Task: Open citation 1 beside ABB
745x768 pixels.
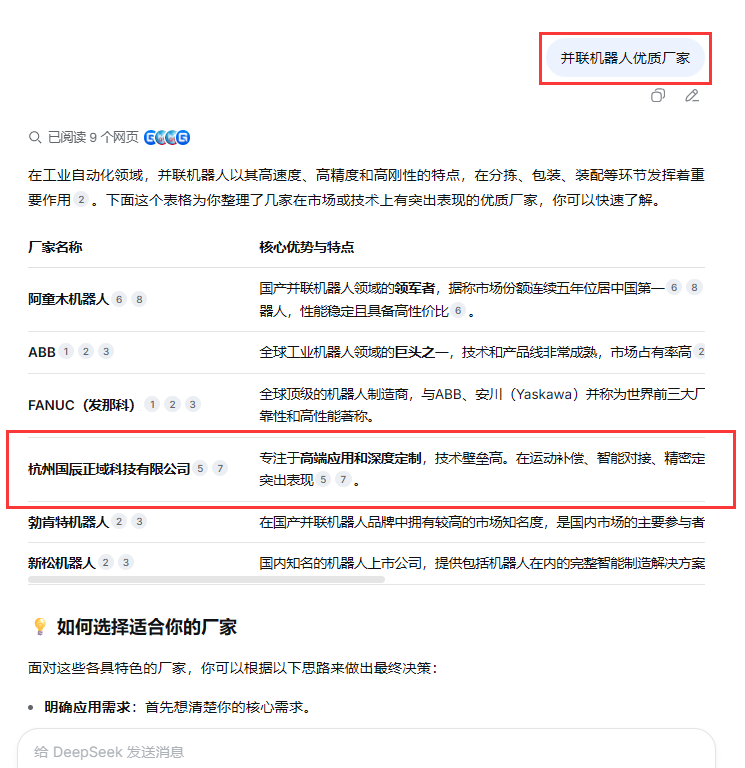Action: point(66,351)
